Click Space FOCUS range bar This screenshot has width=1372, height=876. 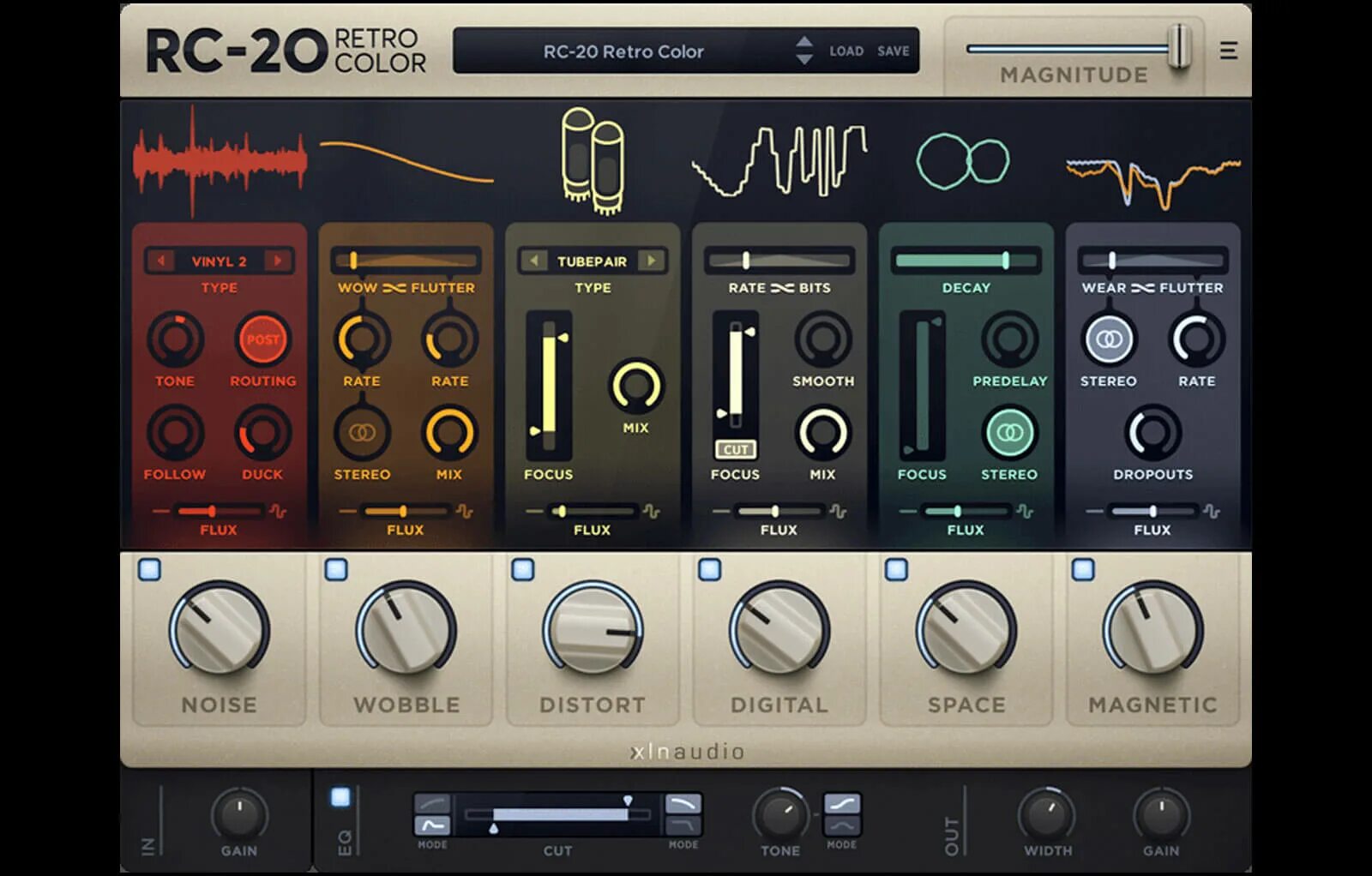[922, 386]
